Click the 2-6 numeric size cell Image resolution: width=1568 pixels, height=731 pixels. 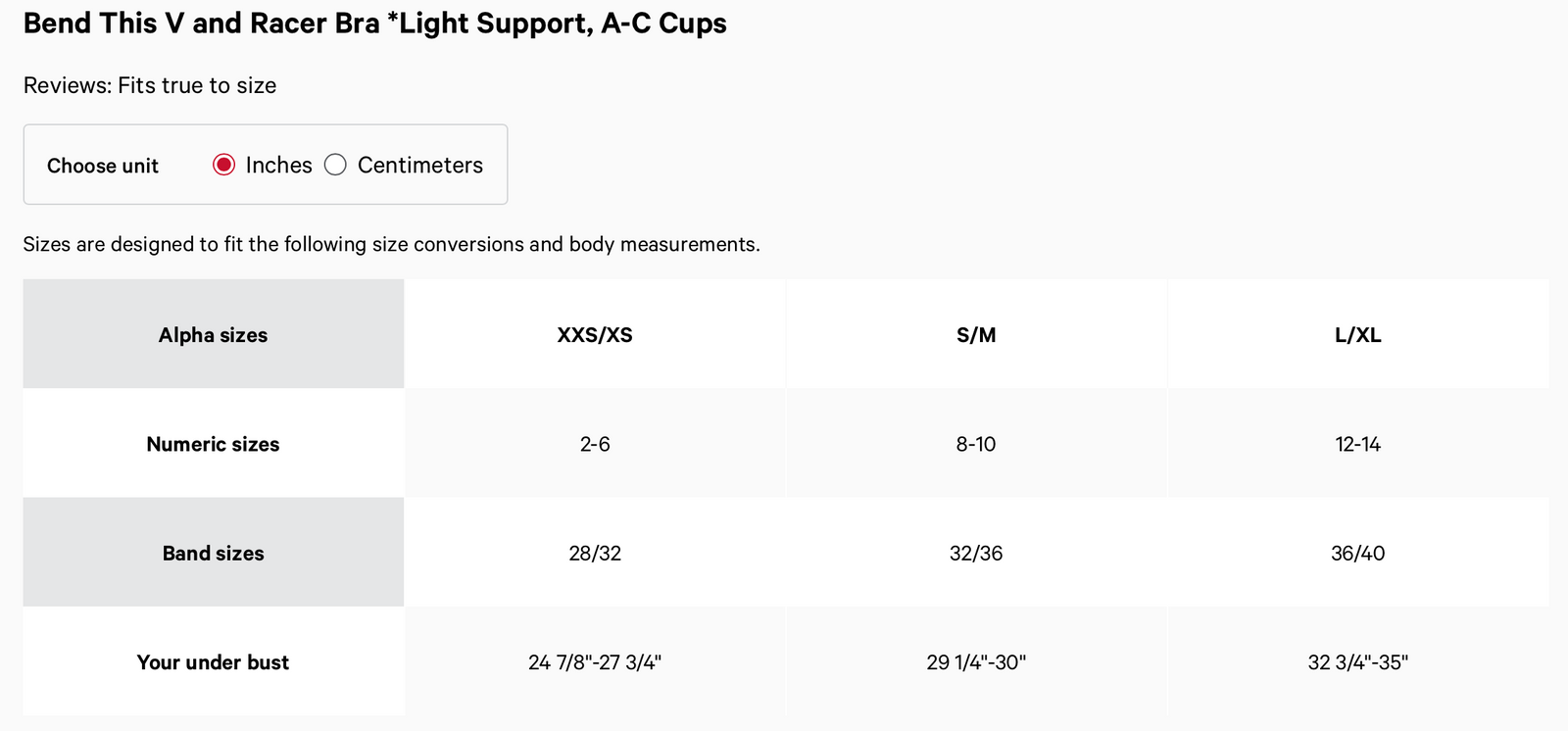point(595,444)
